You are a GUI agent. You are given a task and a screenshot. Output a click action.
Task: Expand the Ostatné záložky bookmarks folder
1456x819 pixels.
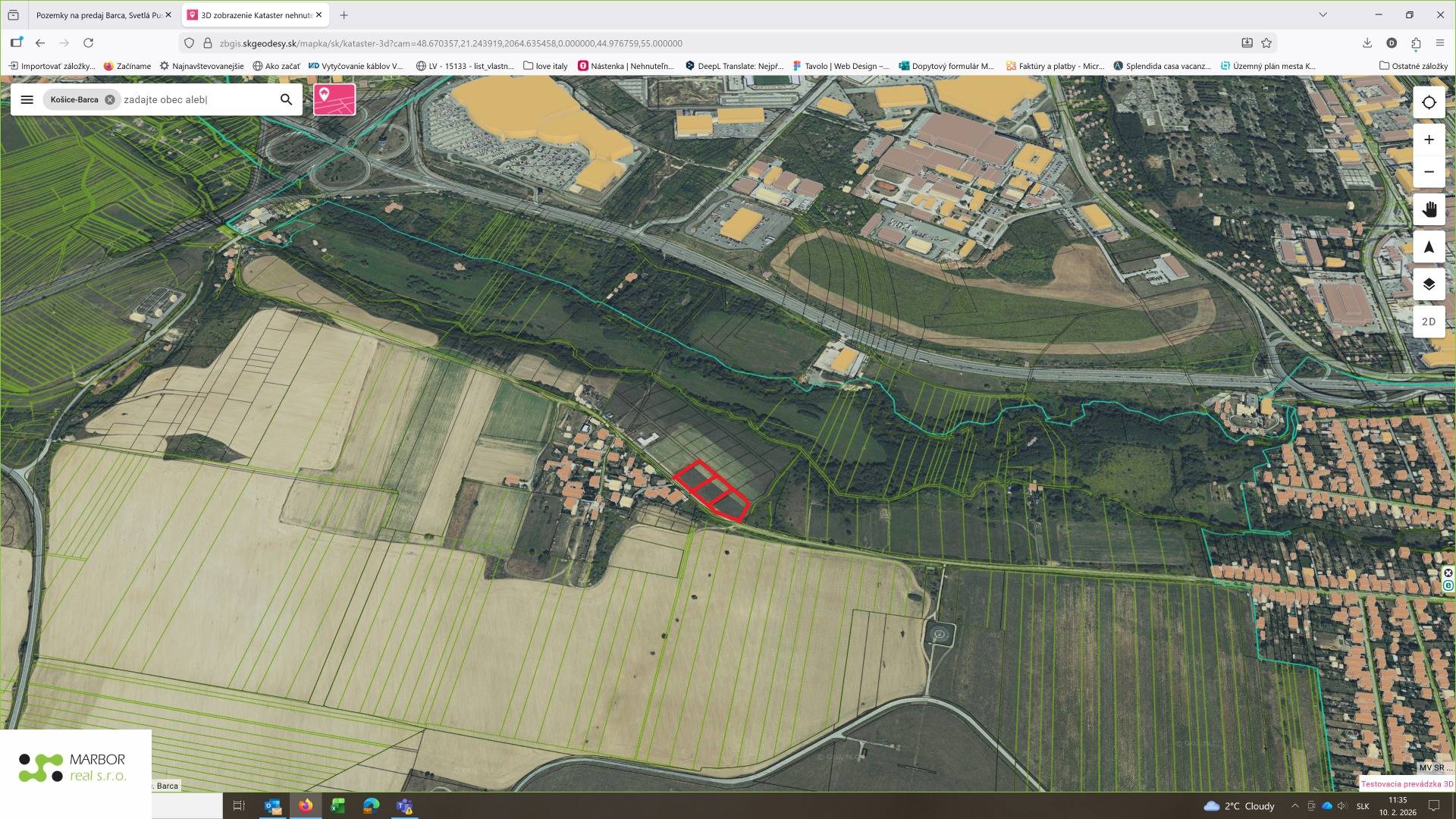[1413, 66]
